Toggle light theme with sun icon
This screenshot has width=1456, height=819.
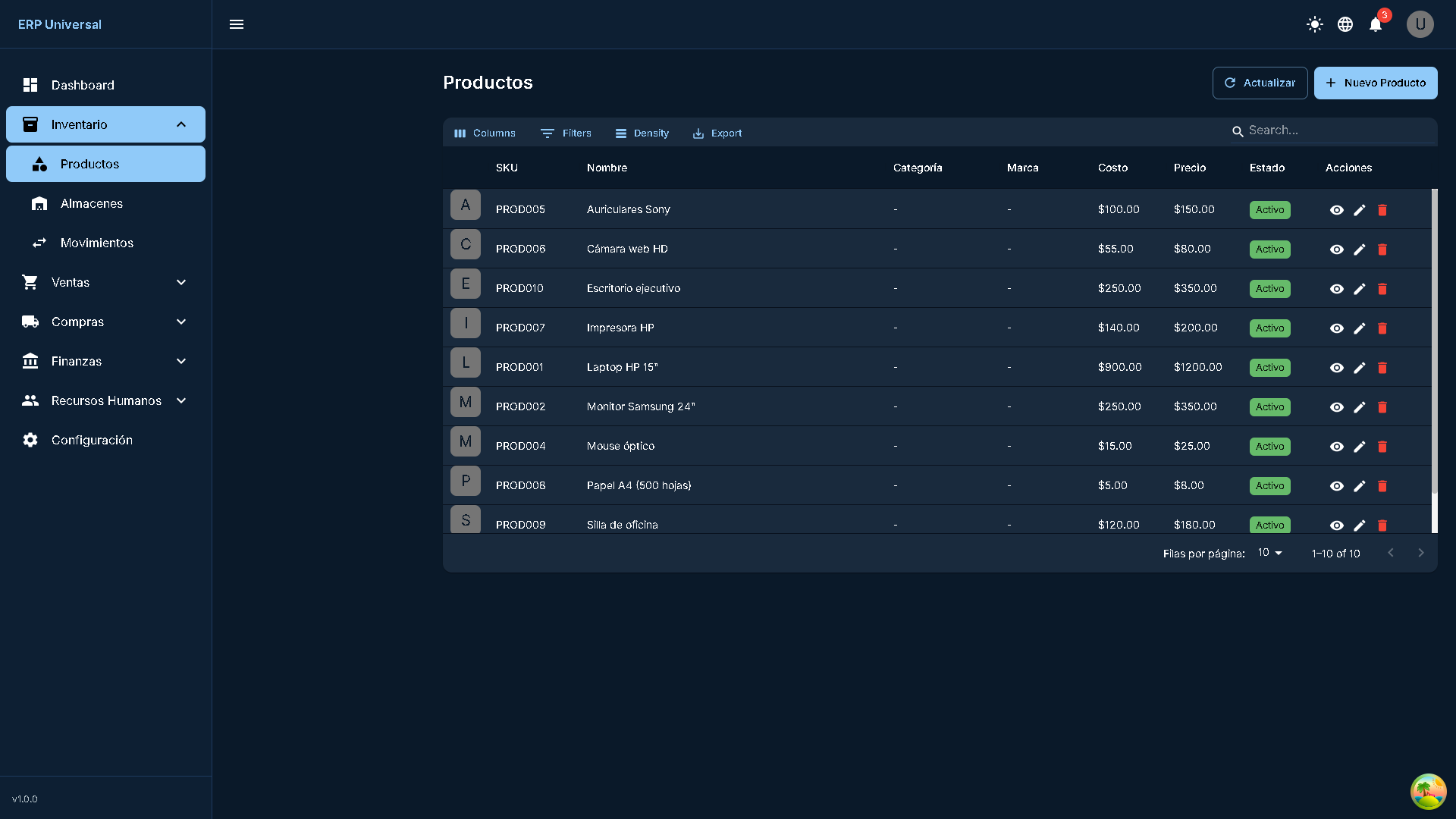pyautogui.click(x=1315, y=24)
